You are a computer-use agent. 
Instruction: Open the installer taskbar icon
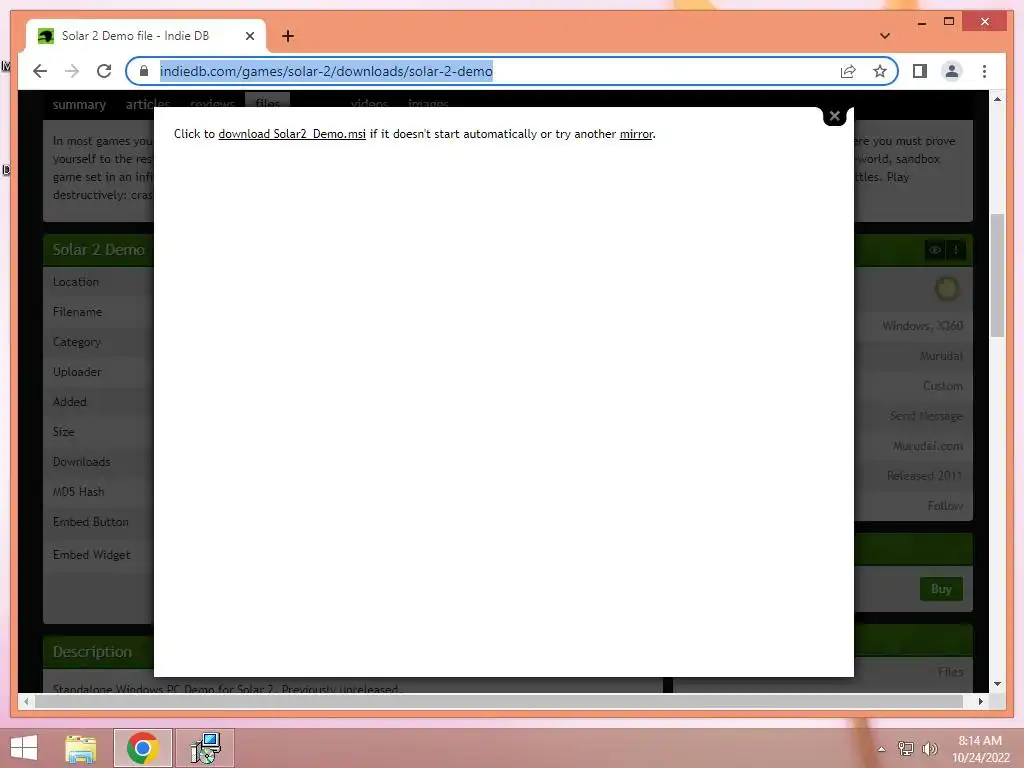[x=205, y=748]
